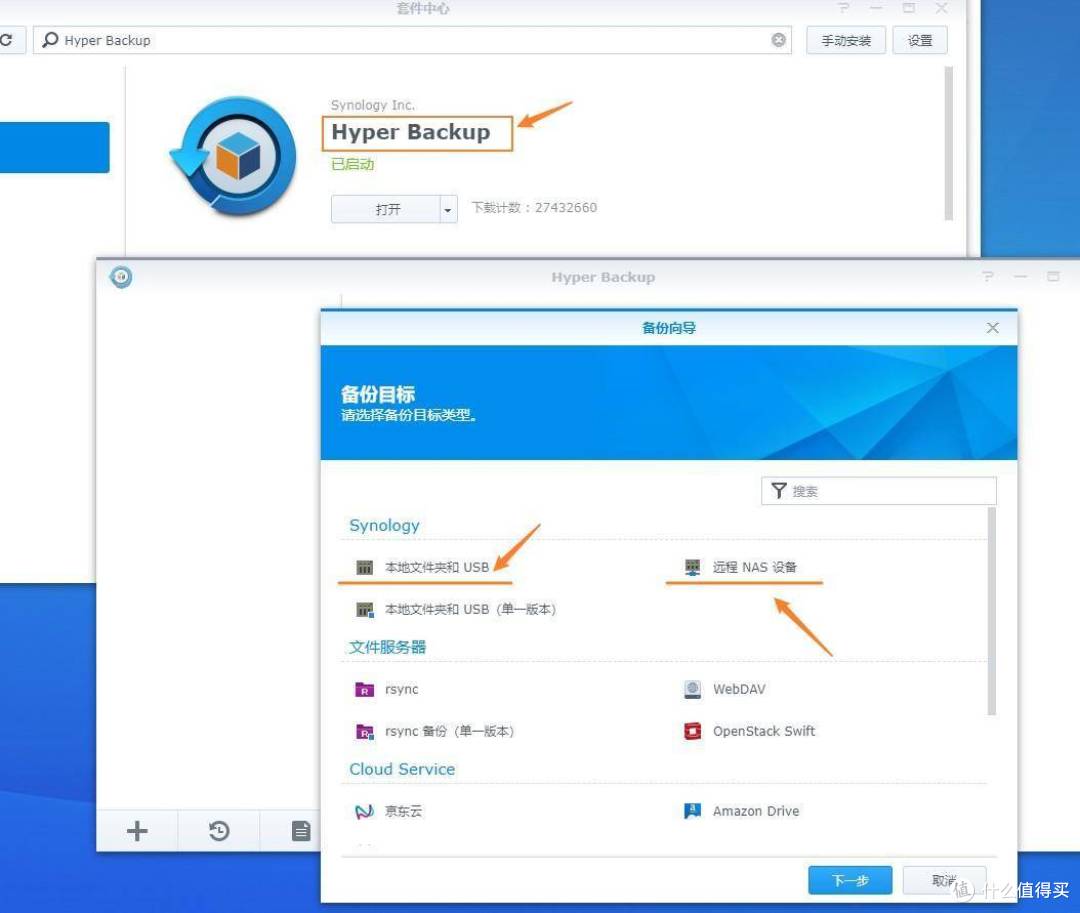Clear the Hyper Backup search text
The width and height of the screenshot is (1080, 913).
click(778, 40)
